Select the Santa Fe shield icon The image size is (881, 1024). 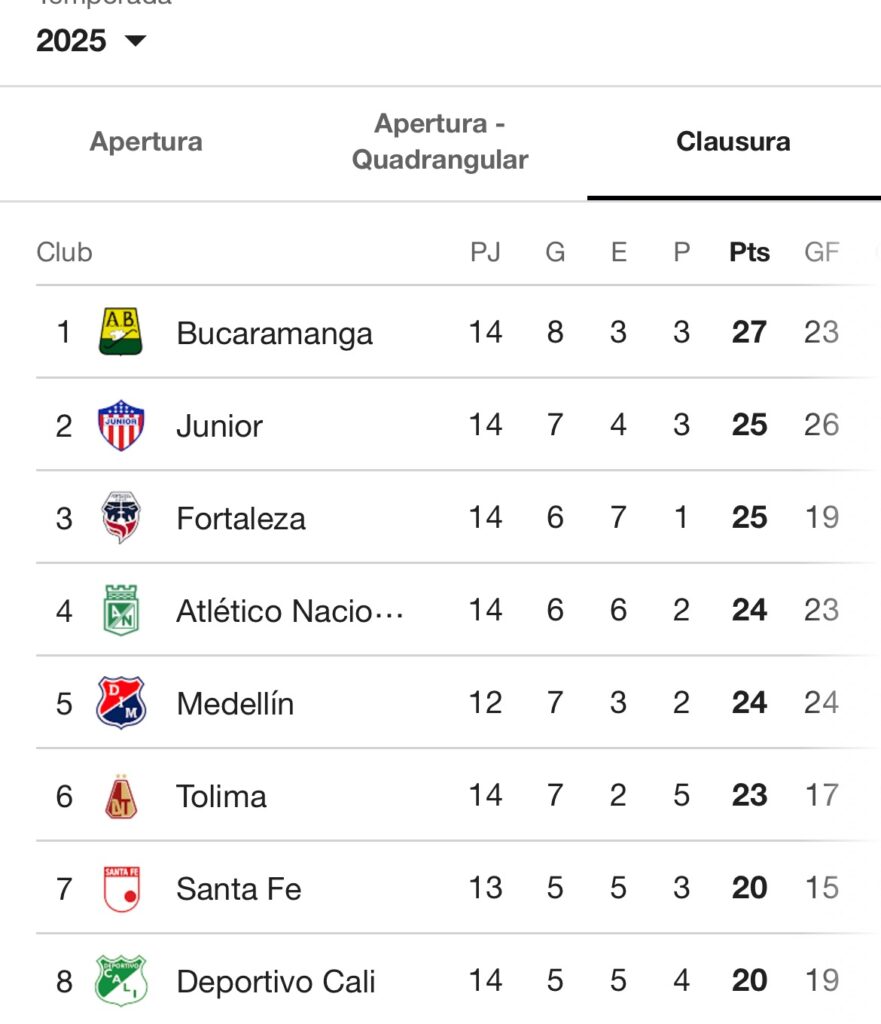point(121,888)
